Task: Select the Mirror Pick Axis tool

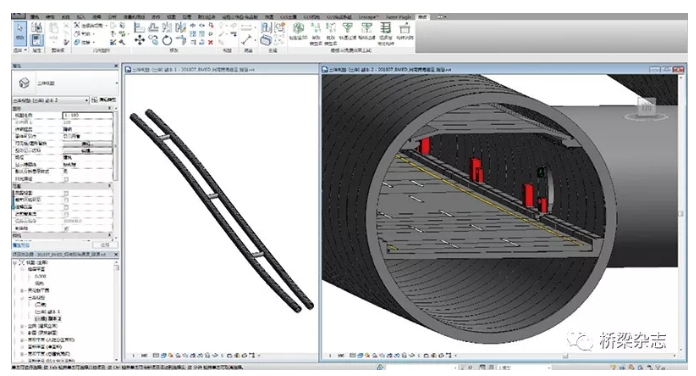Action: coord(167,28)
